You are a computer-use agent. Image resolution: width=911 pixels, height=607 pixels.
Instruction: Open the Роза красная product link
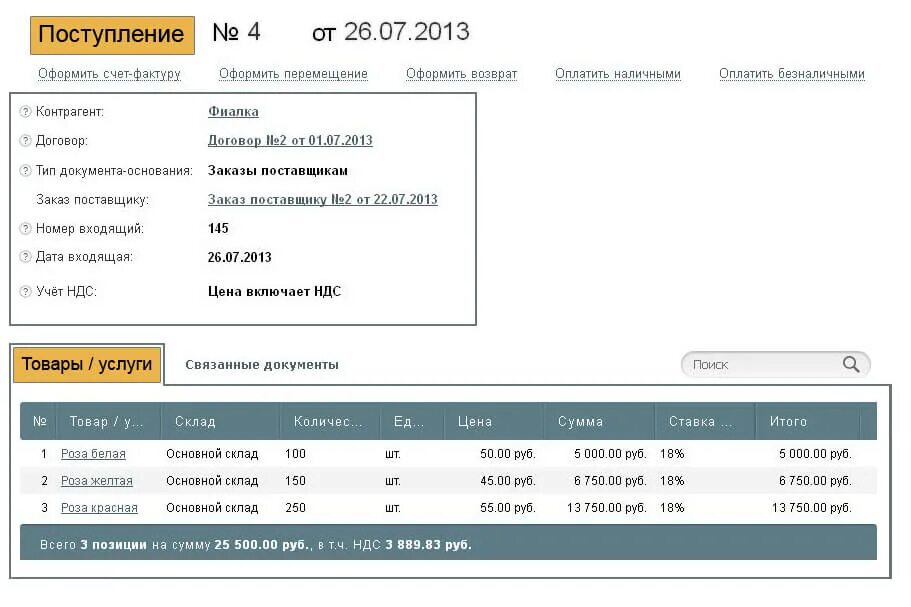click(x=99, y=508)
